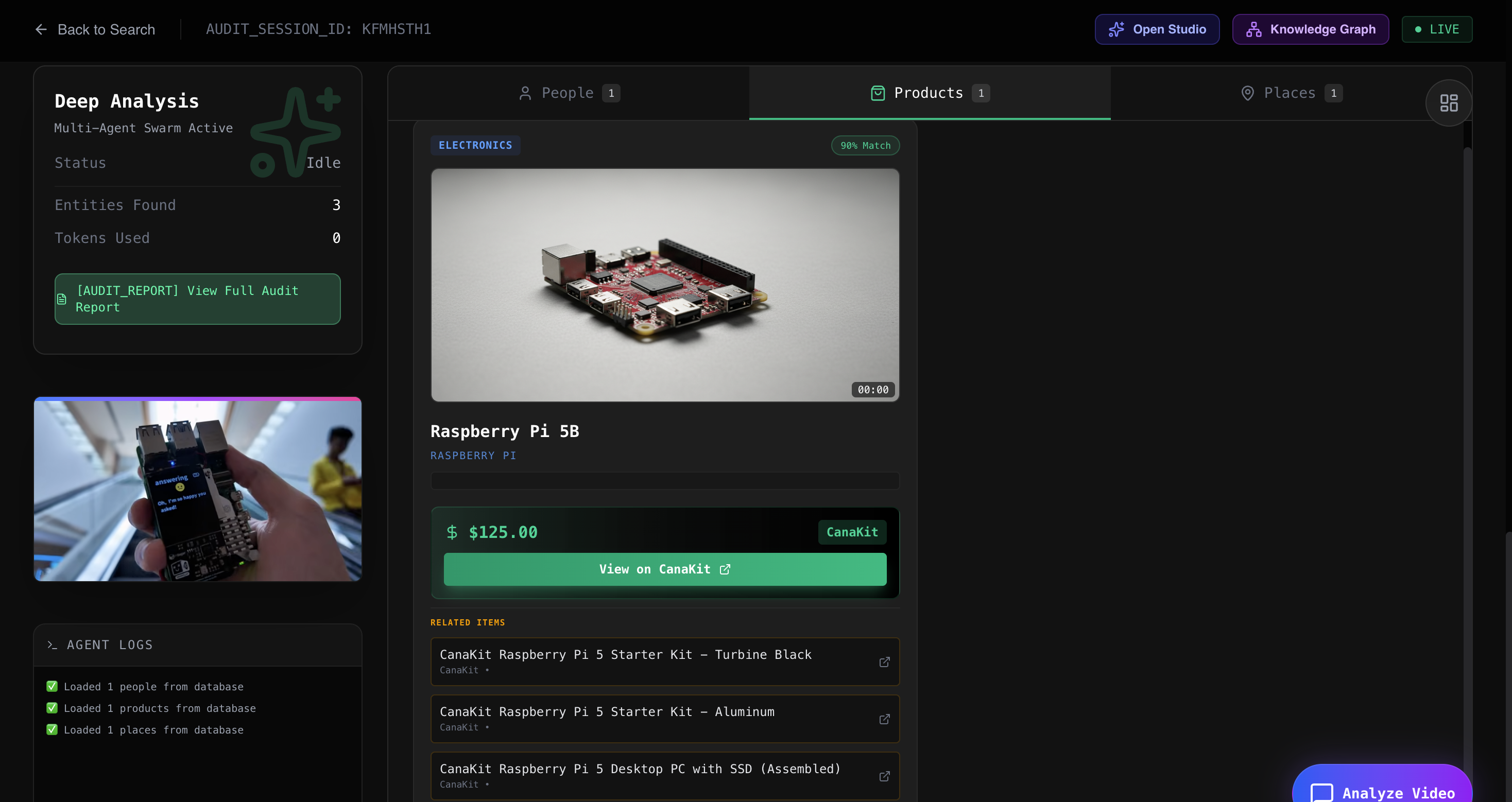Click the Raspberry Pi video thumbnail
The image size is (1512, 802).
pyautogui.click(x=197, y=490)
